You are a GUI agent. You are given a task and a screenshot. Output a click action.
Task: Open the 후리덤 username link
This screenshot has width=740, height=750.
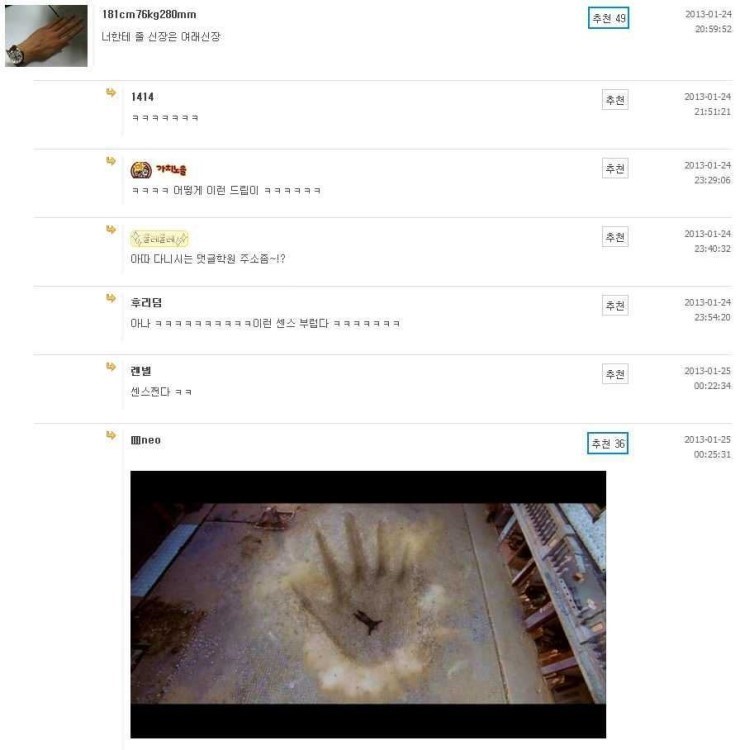click(146, 302)
